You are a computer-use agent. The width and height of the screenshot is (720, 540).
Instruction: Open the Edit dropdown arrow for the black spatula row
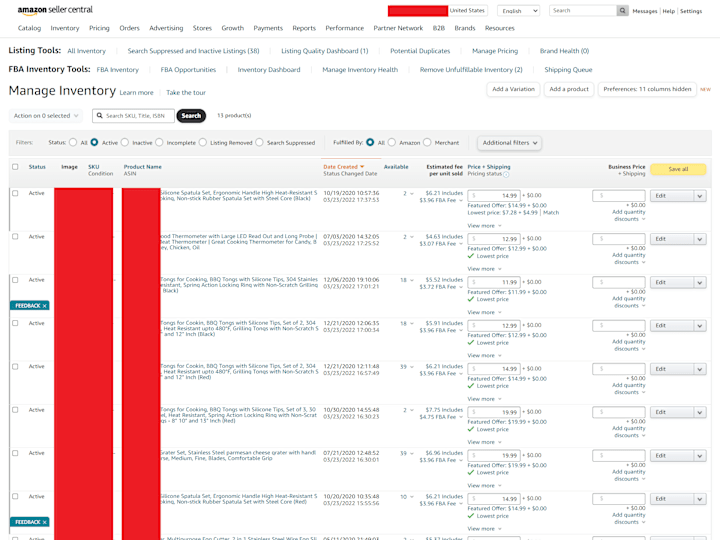point(700,196)
